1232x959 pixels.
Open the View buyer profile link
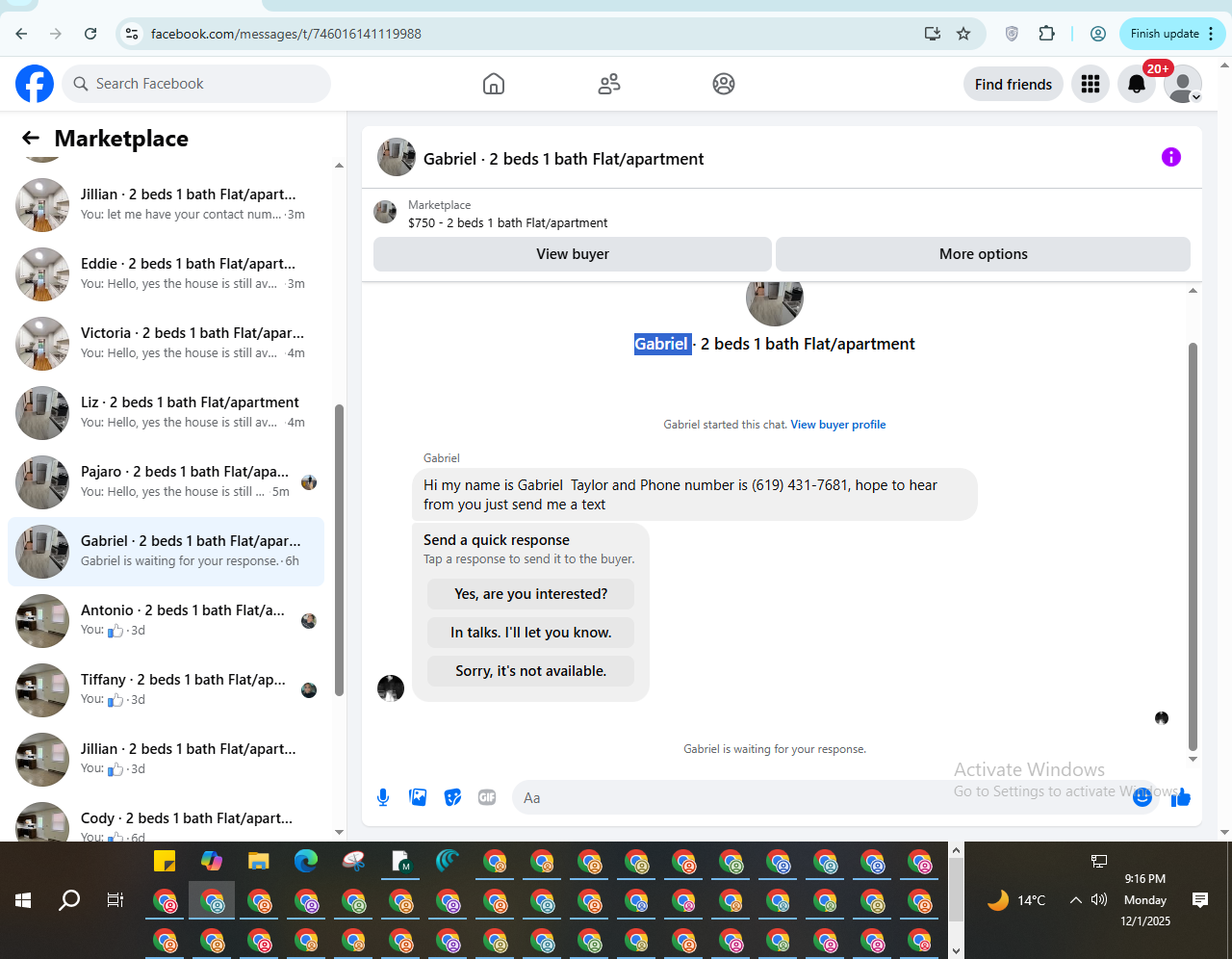[x=838, y=425]
